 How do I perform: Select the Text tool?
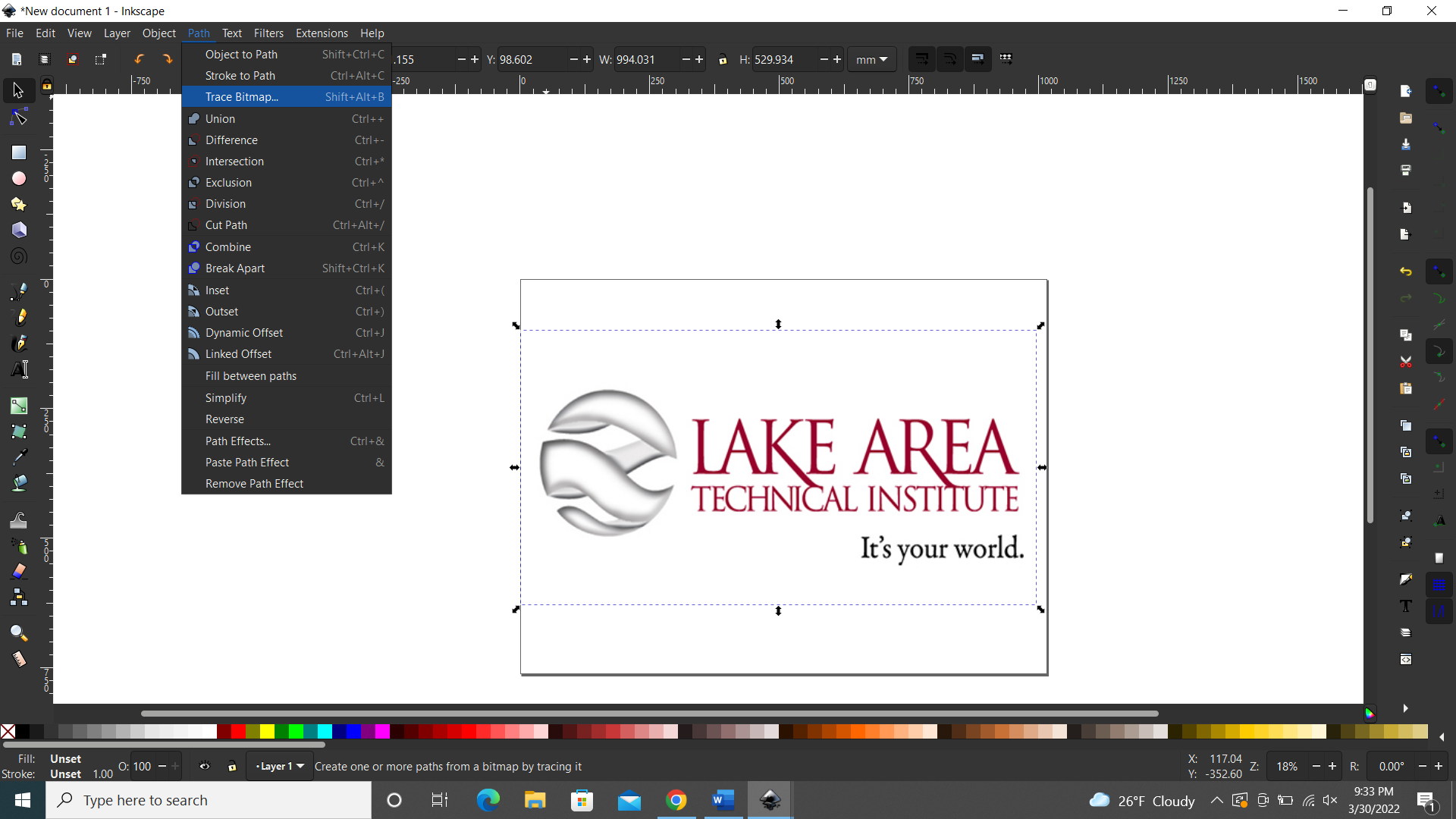(x=17, y=369)
